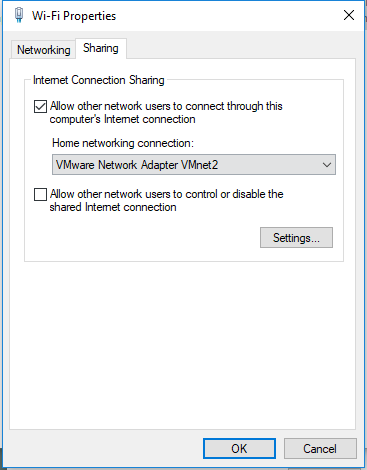Image resolution: width=367 pixels, height=470 pixels.
Task: Enable the control or disable shared connection checkbox
Action: pos(40,195)
